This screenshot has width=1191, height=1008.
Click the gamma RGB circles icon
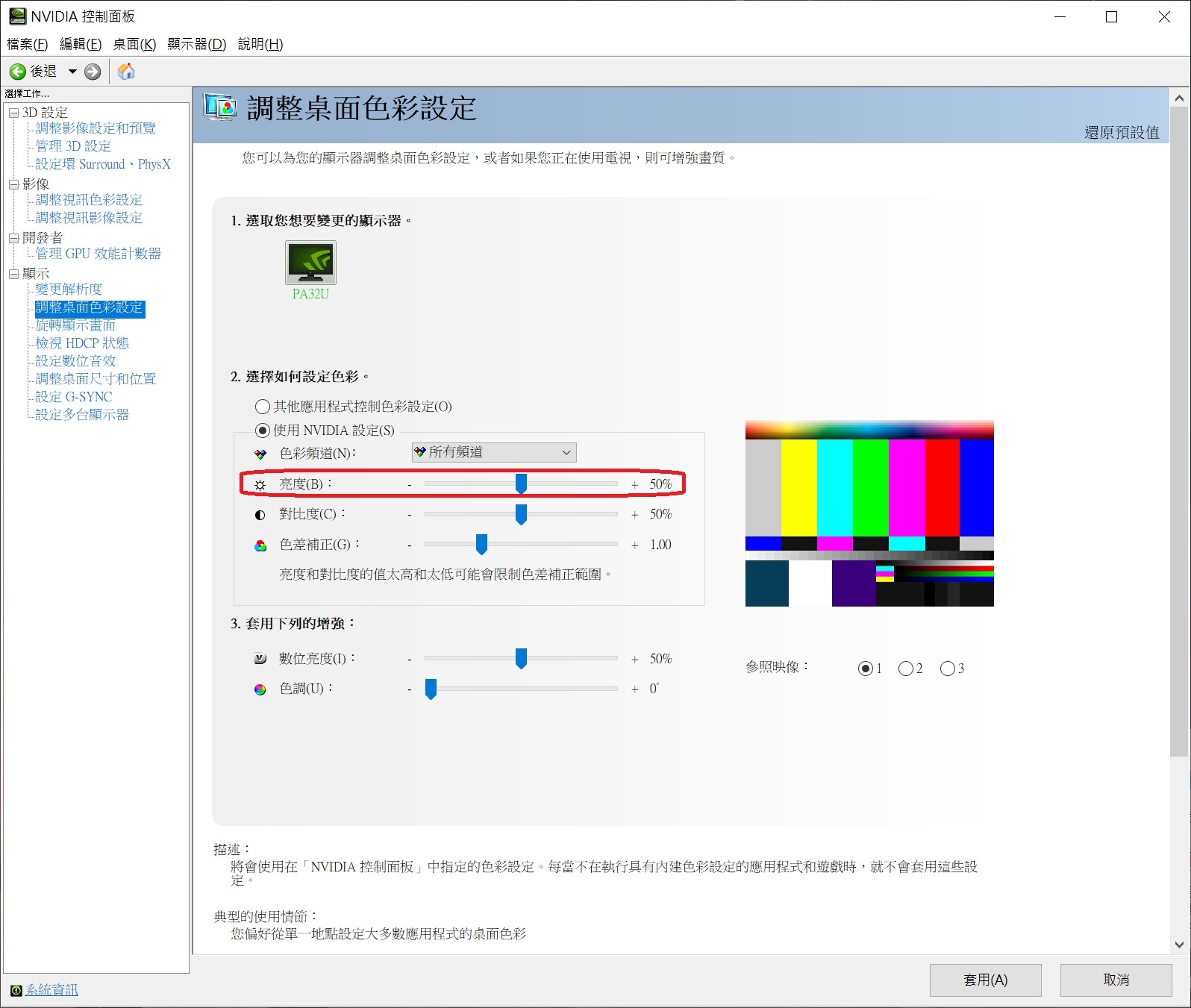(x=260, y=545)
